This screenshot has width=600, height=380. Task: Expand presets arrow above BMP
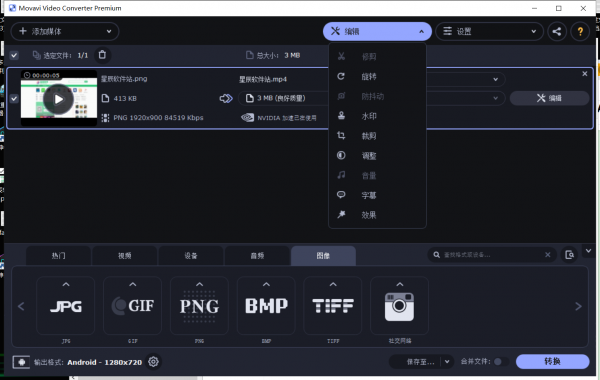pyautogui.click(x=266, y=284)
